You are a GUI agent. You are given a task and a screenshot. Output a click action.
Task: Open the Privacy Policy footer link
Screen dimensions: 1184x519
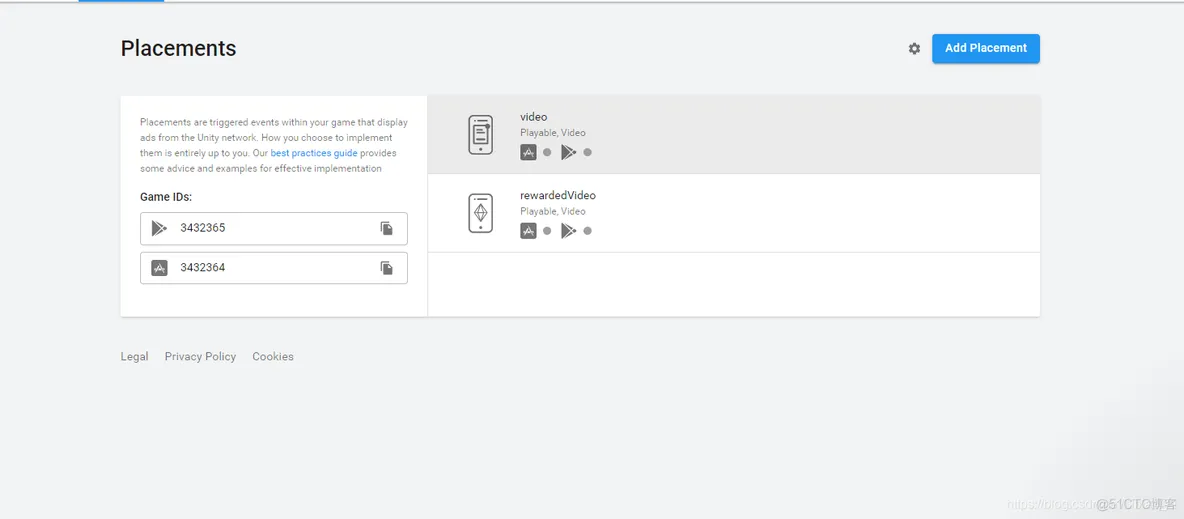[200, 357]
